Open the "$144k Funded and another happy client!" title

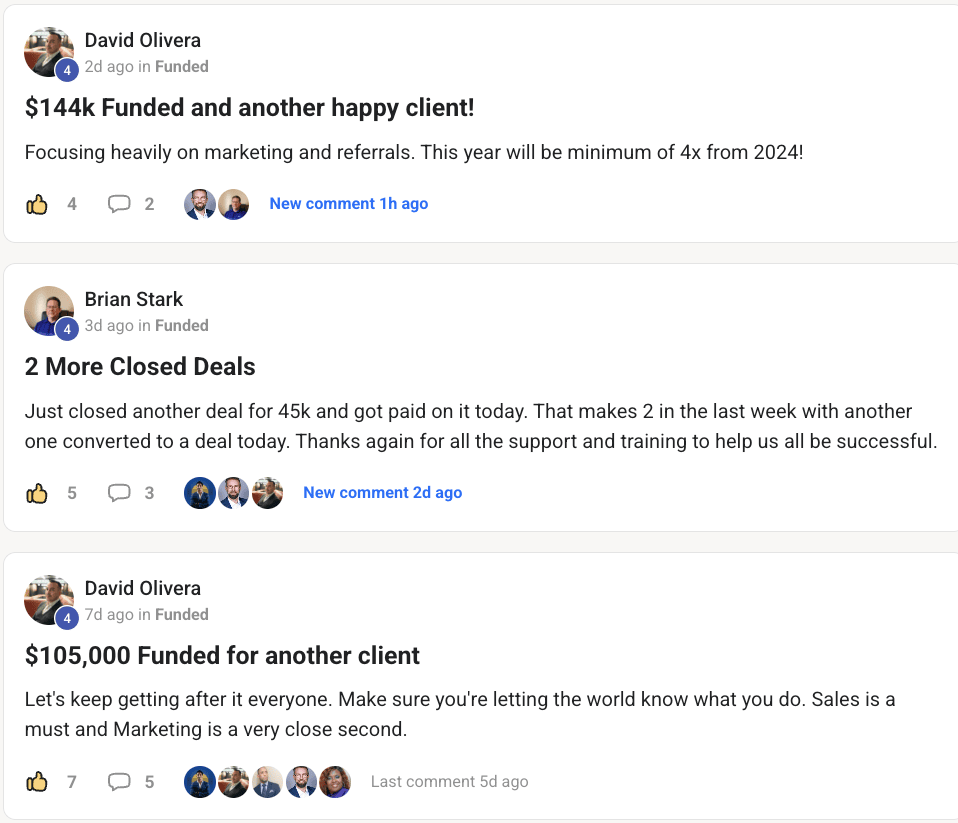[249, 108]
